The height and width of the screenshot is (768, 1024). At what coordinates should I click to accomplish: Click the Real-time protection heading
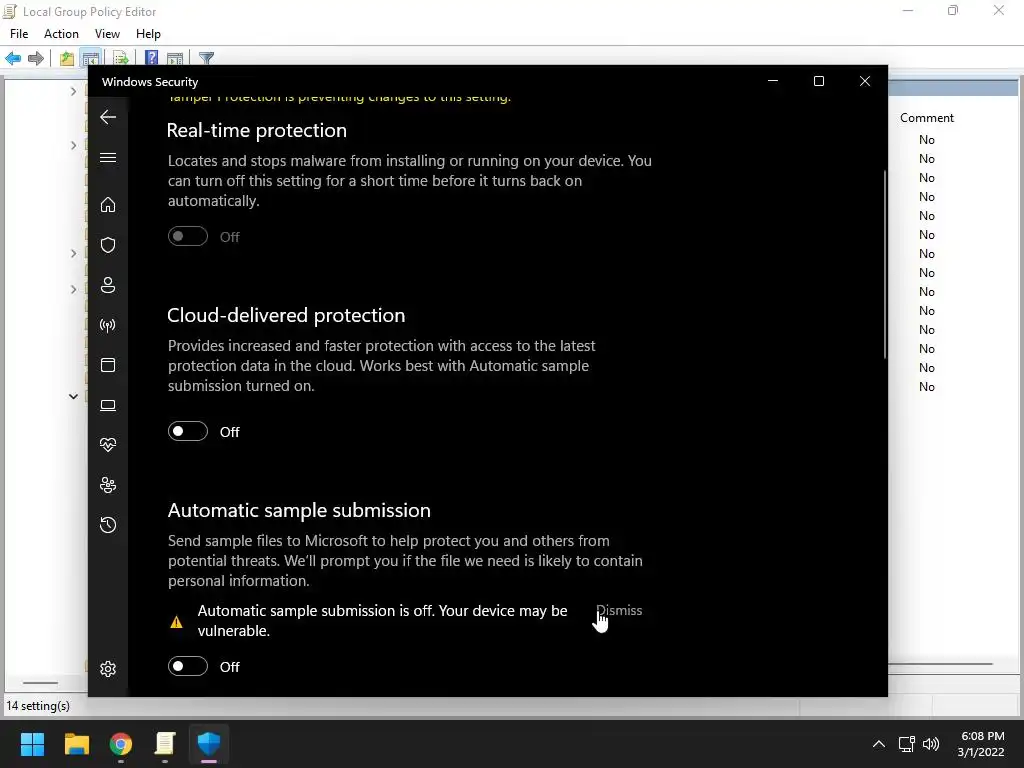coord(257,131)
